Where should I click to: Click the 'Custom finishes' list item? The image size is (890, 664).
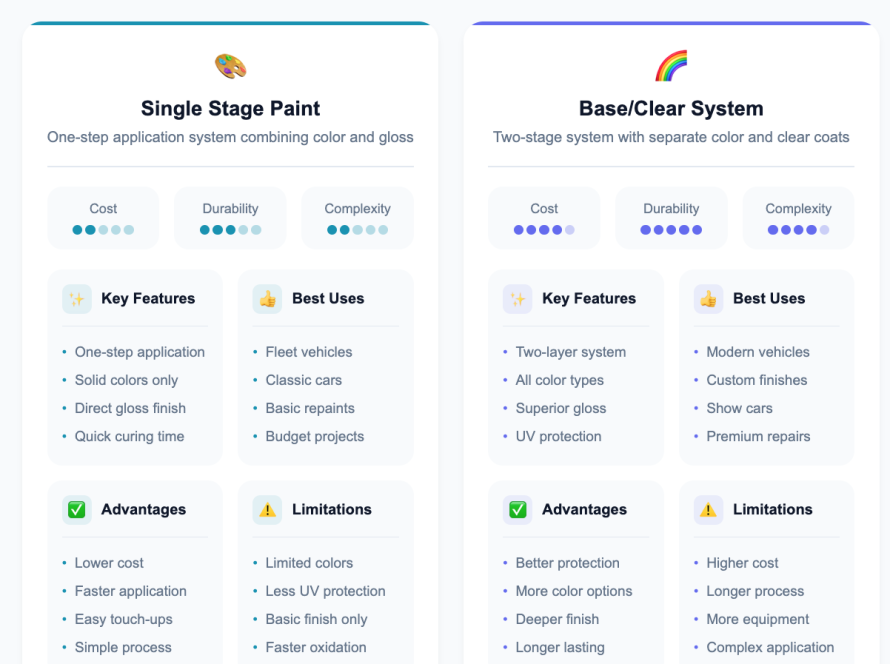[757, 380]
